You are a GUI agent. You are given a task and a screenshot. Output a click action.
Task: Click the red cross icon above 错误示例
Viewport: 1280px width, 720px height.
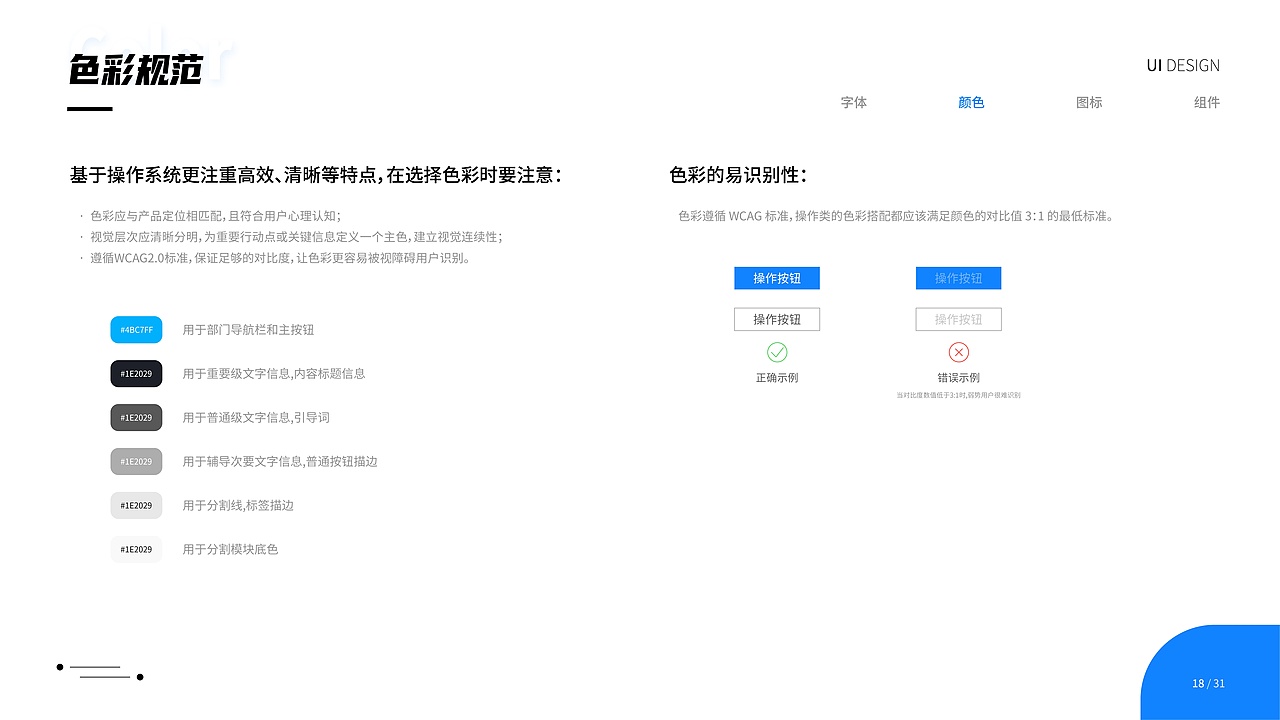(958, 352)
